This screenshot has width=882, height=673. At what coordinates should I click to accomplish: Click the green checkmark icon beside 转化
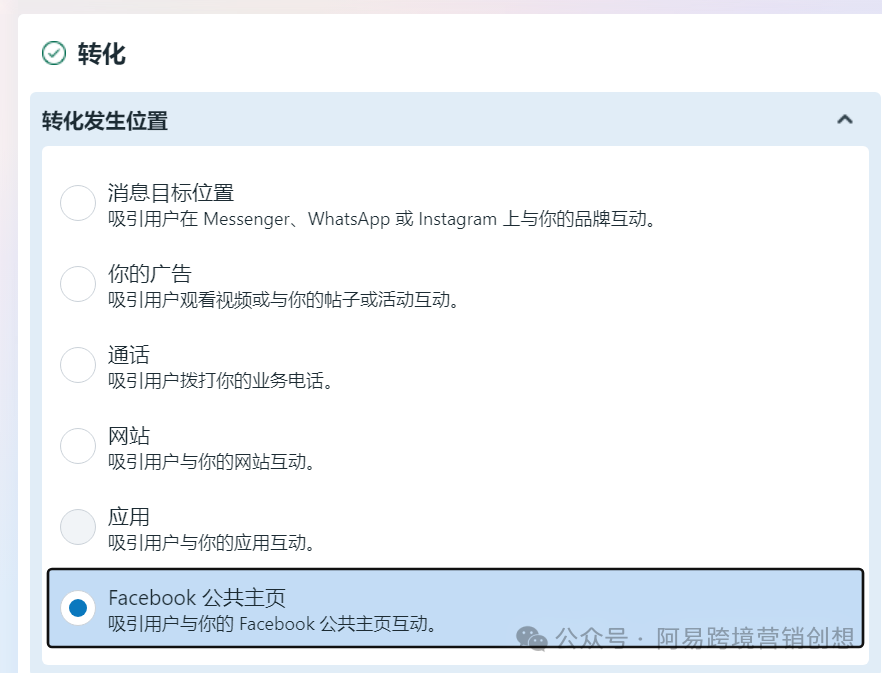tap(54, 53)
